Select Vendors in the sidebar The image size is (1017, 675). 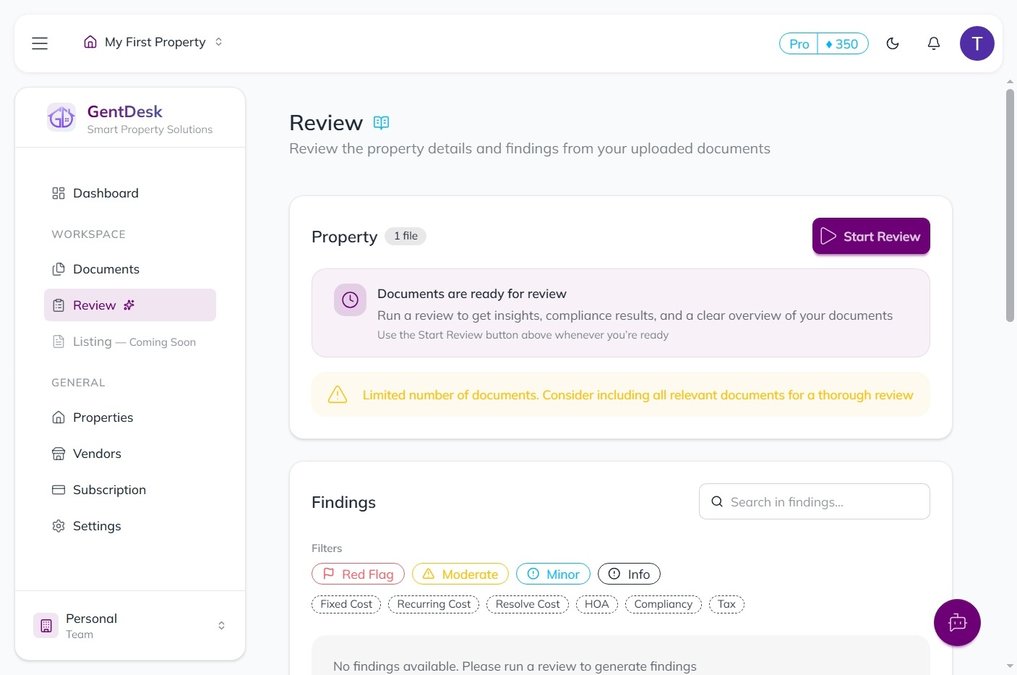click(x=97, y=453)
